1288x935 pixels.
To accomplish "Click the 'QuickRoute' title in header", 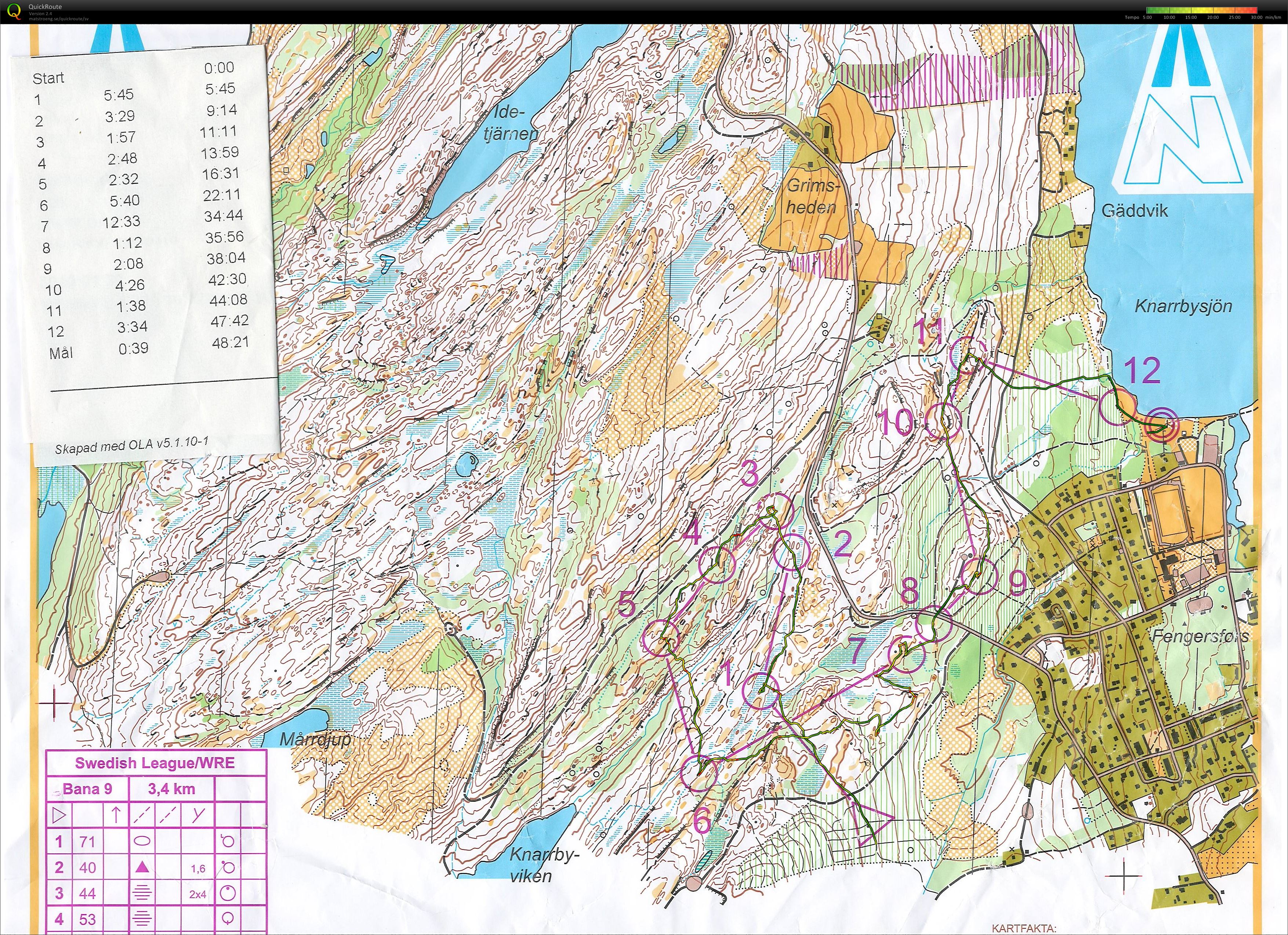I will (x=44, y=7).
